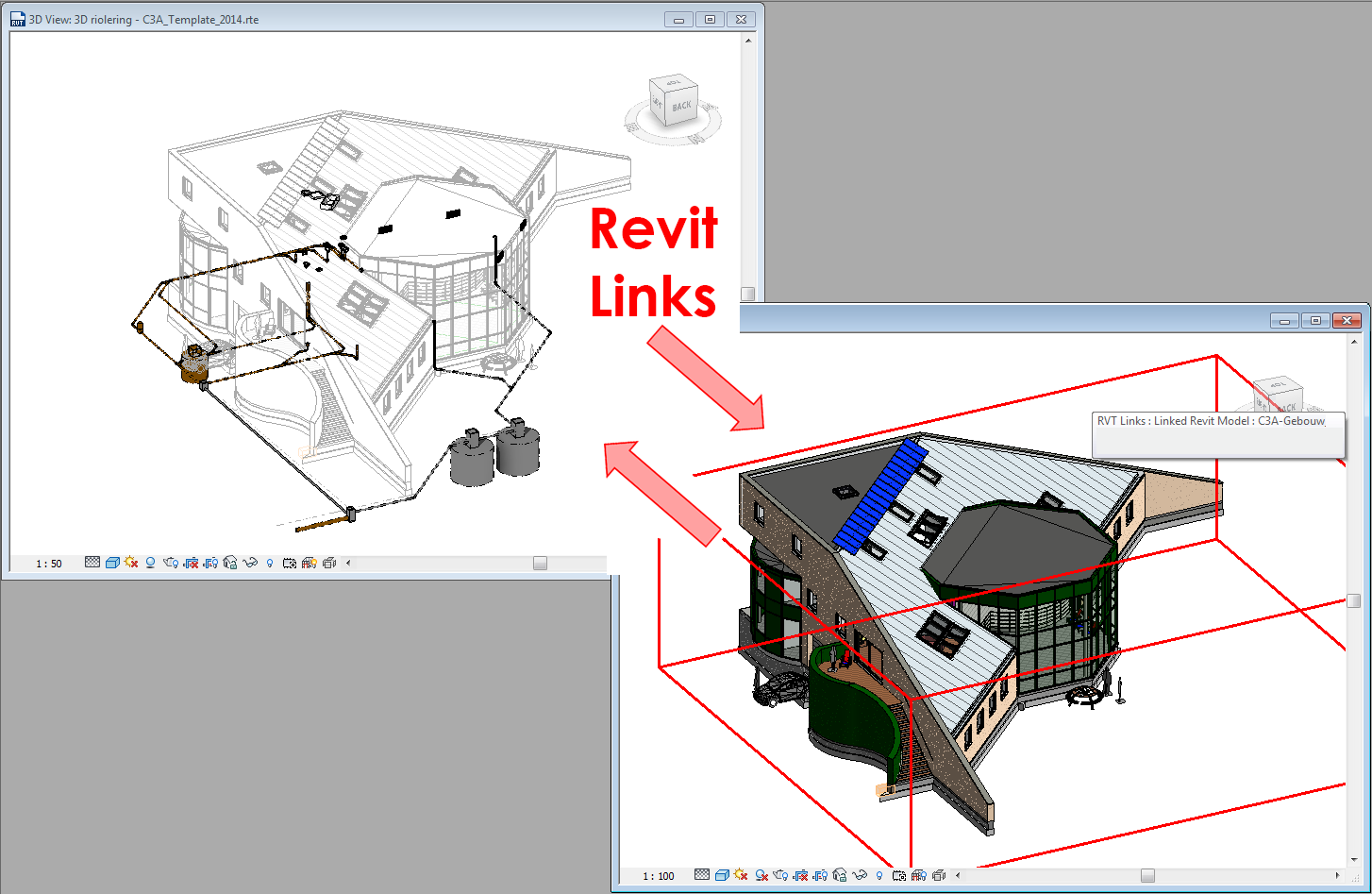Open Detail Level menu in the right window
This screenshot has height=894, width=1372.
pos(702,875)
